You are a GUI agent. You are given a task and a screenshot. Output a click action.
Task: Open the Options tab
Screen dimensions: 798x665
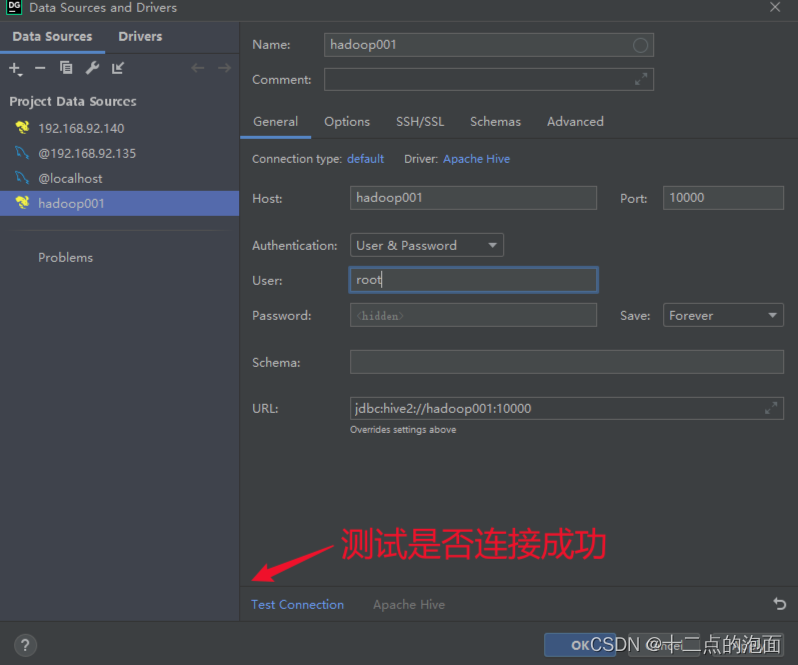coord(347,122)
